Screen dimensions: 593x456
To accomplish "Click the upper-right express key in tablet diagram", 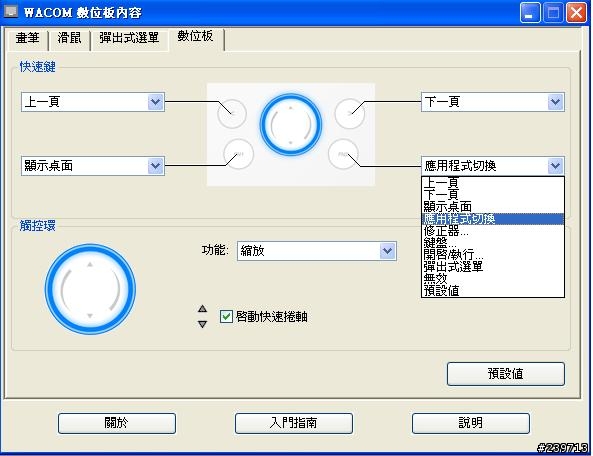I will point(350,113).
